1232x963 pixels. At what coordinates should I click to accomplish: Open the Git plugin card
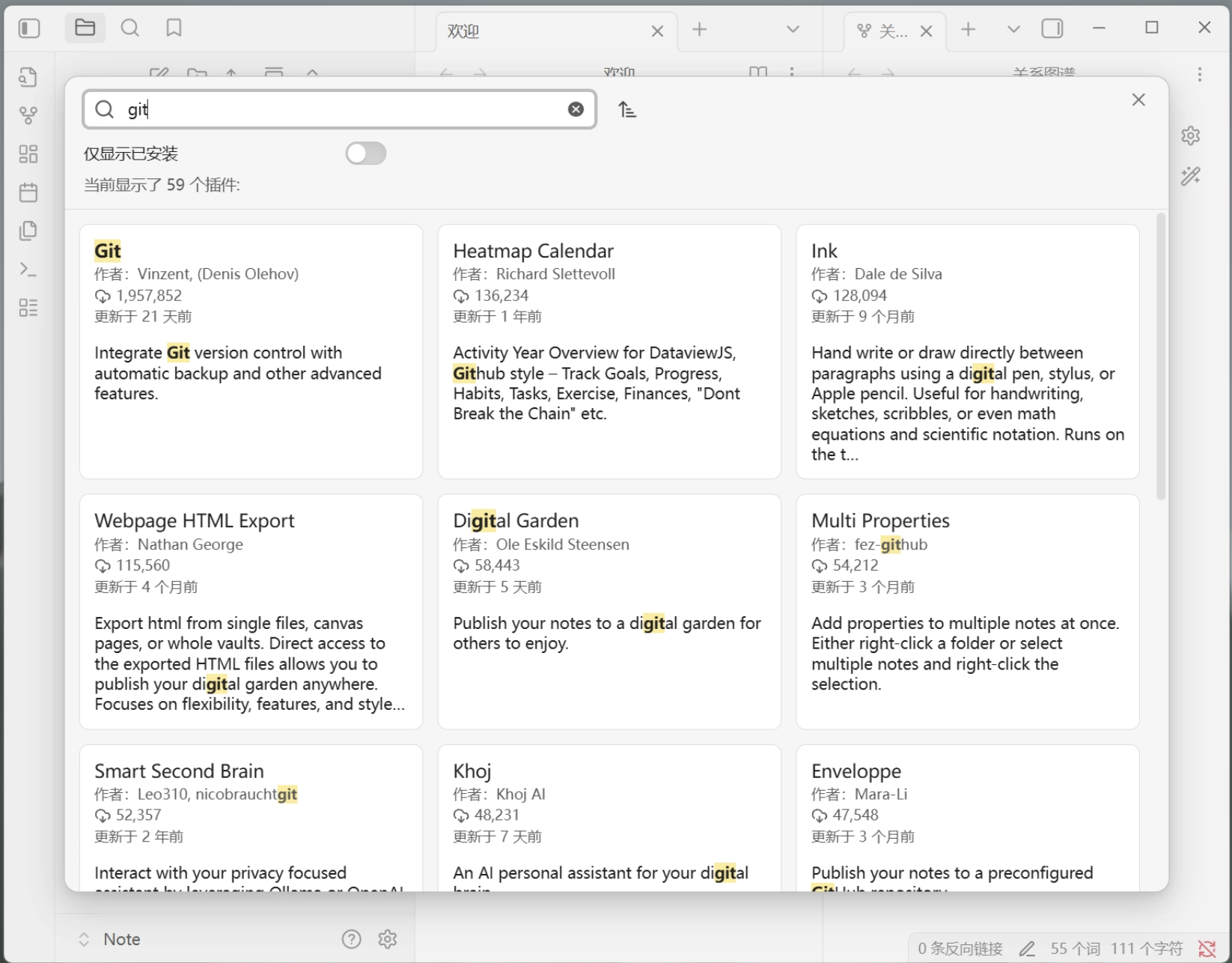[x=251, y=351]
